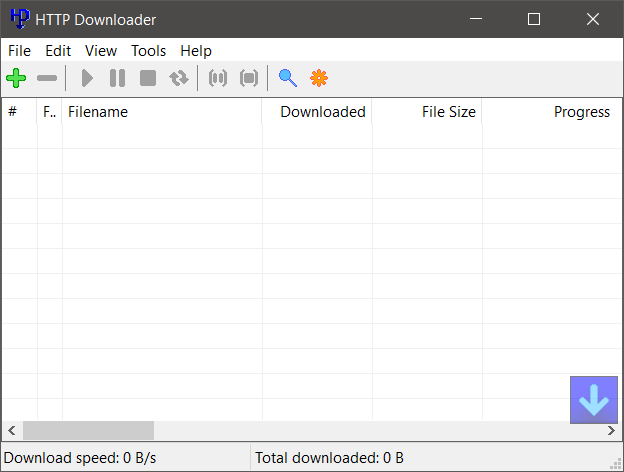The width and height of the screenshot is (624, 472).
Task: Open Options via the orange gear icon
Action: click(x=319, y=78)
